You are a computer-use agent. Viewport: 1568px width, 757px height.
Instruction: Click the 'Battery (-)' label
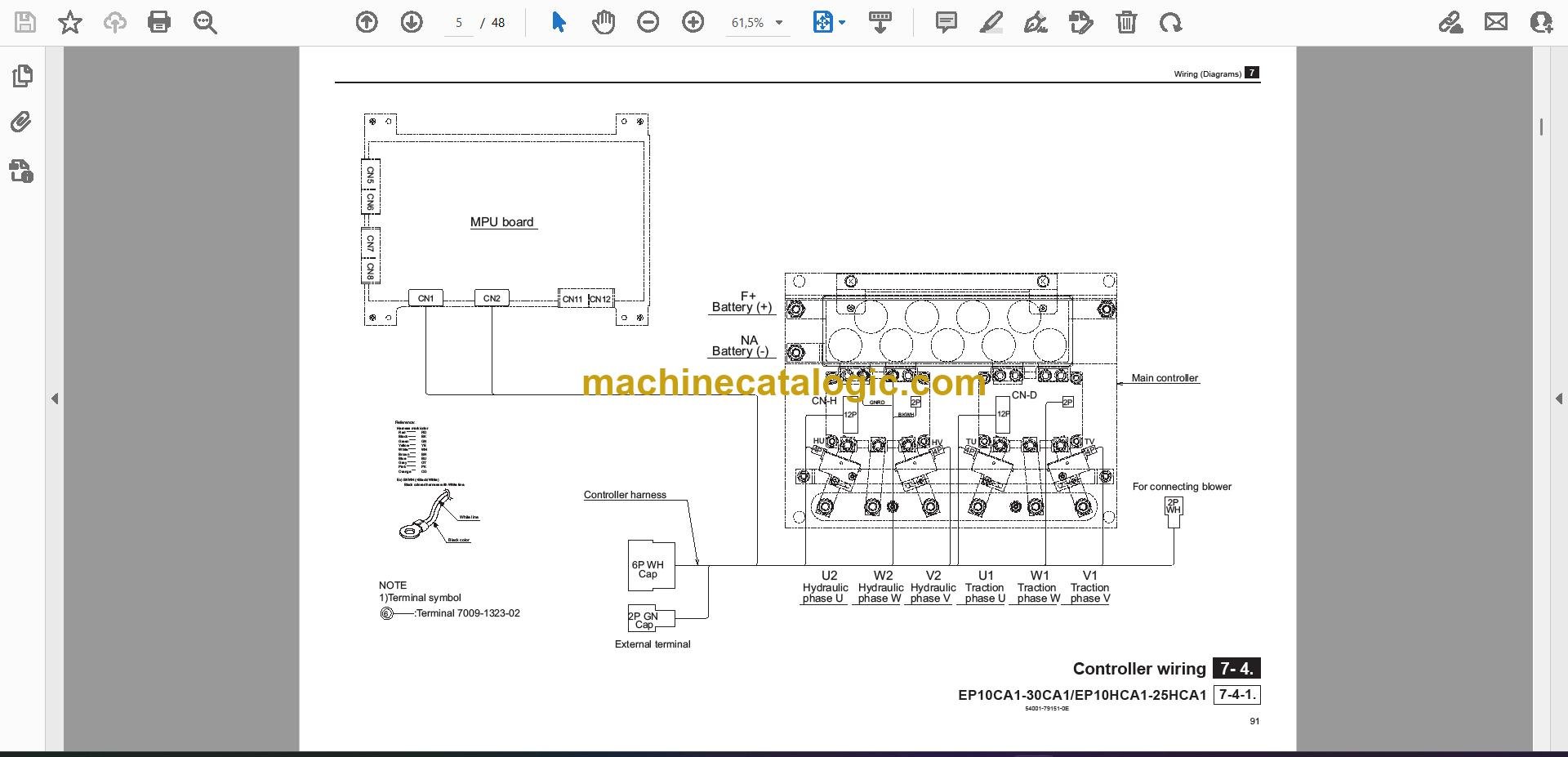740,351
